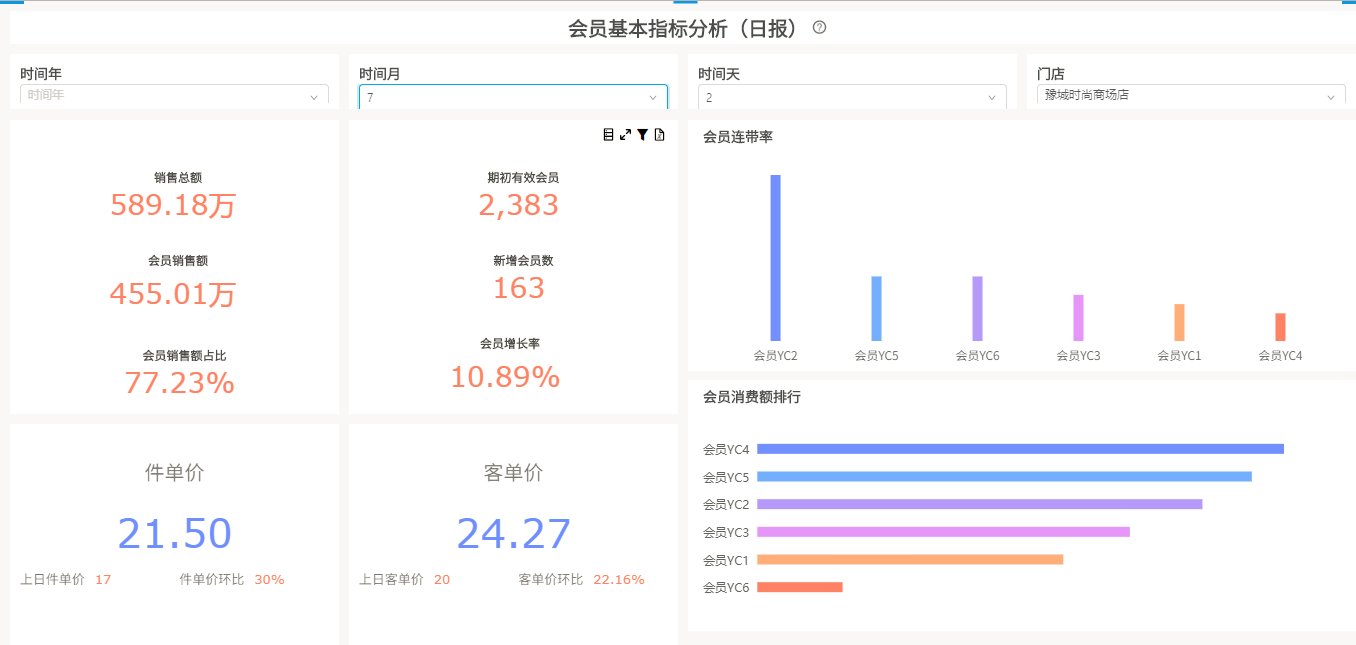This screenshot has width=1356, height=645.
Task: Click the 会员YC4 bar in 会员连带率 chart
Action: (1280, 327)
